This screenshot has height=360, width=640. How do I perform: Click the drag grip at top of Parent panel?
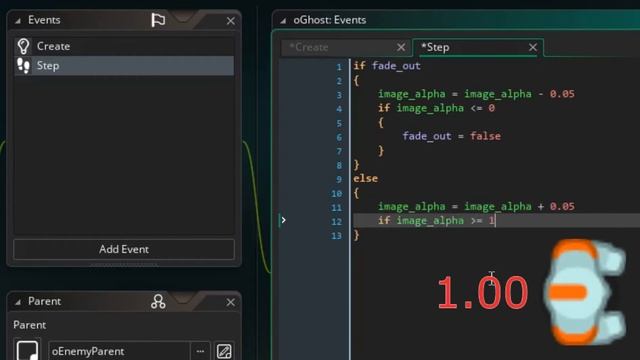pos(183,298)
